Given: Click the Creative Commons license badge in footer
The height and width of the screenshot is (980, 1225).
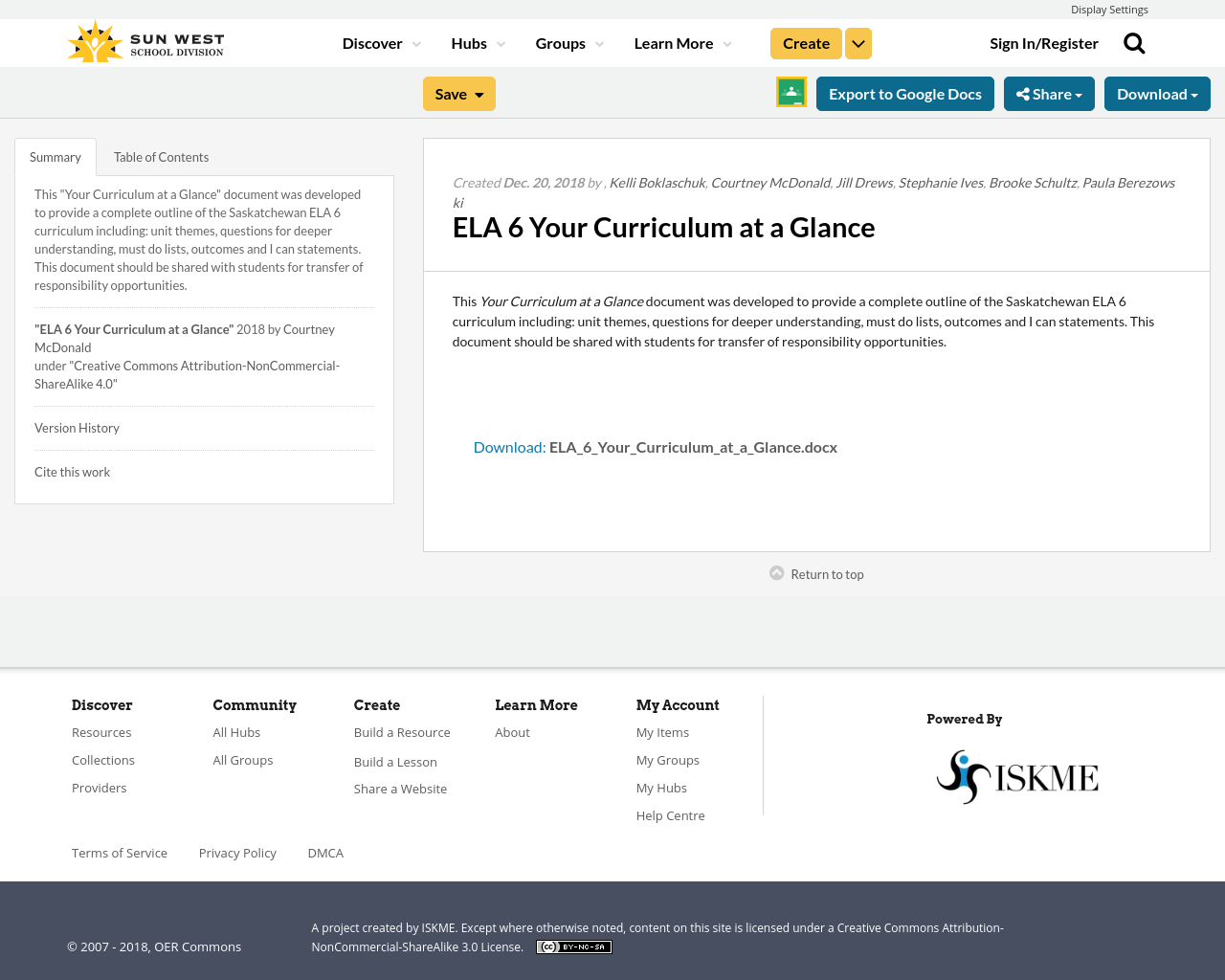Looking at the screenshot, I should (x=573, y=946).
